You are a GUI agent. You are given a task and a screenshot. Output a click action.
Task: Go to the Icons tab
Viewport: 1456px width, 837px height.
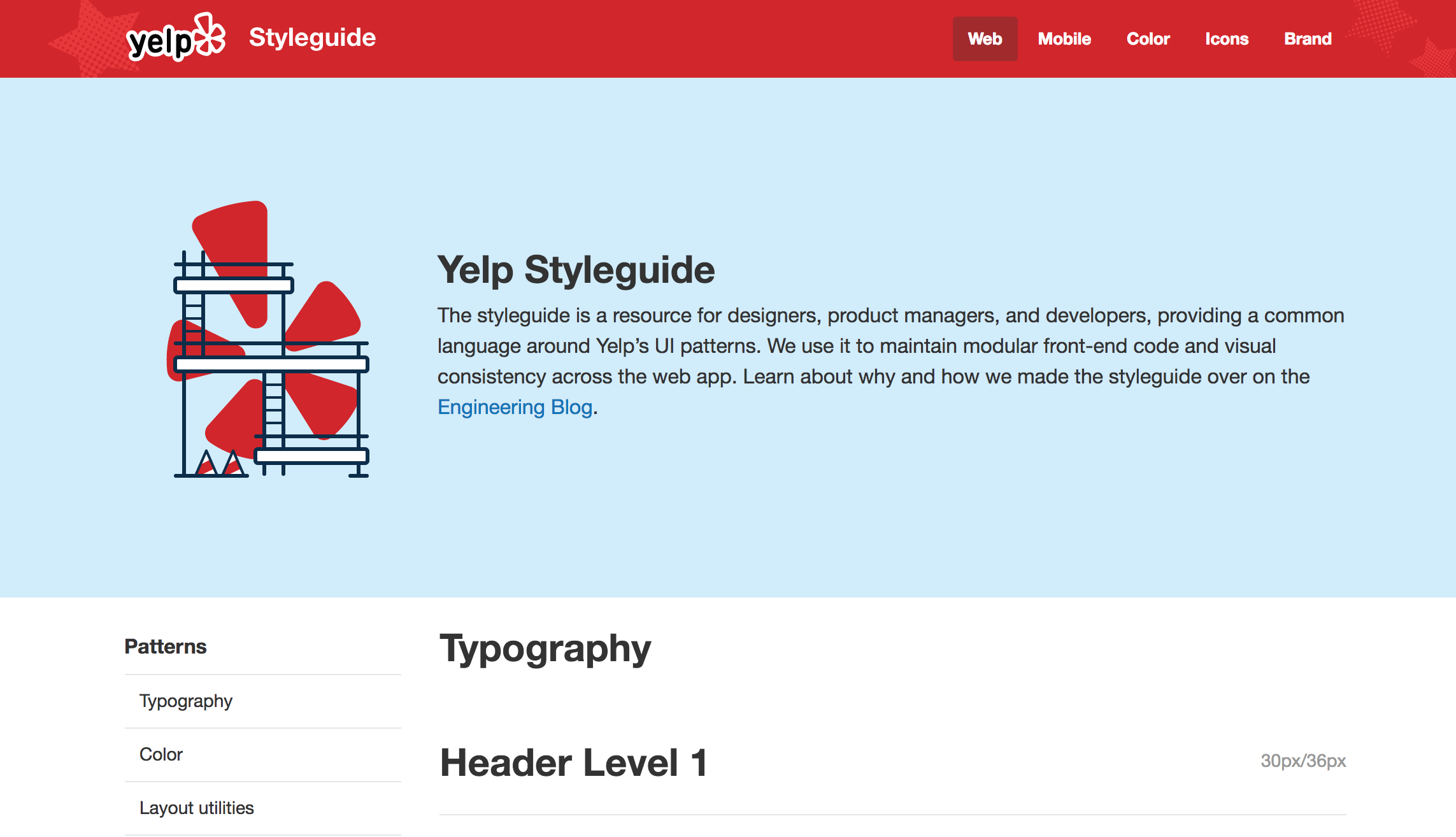(x=1226, y=39)
